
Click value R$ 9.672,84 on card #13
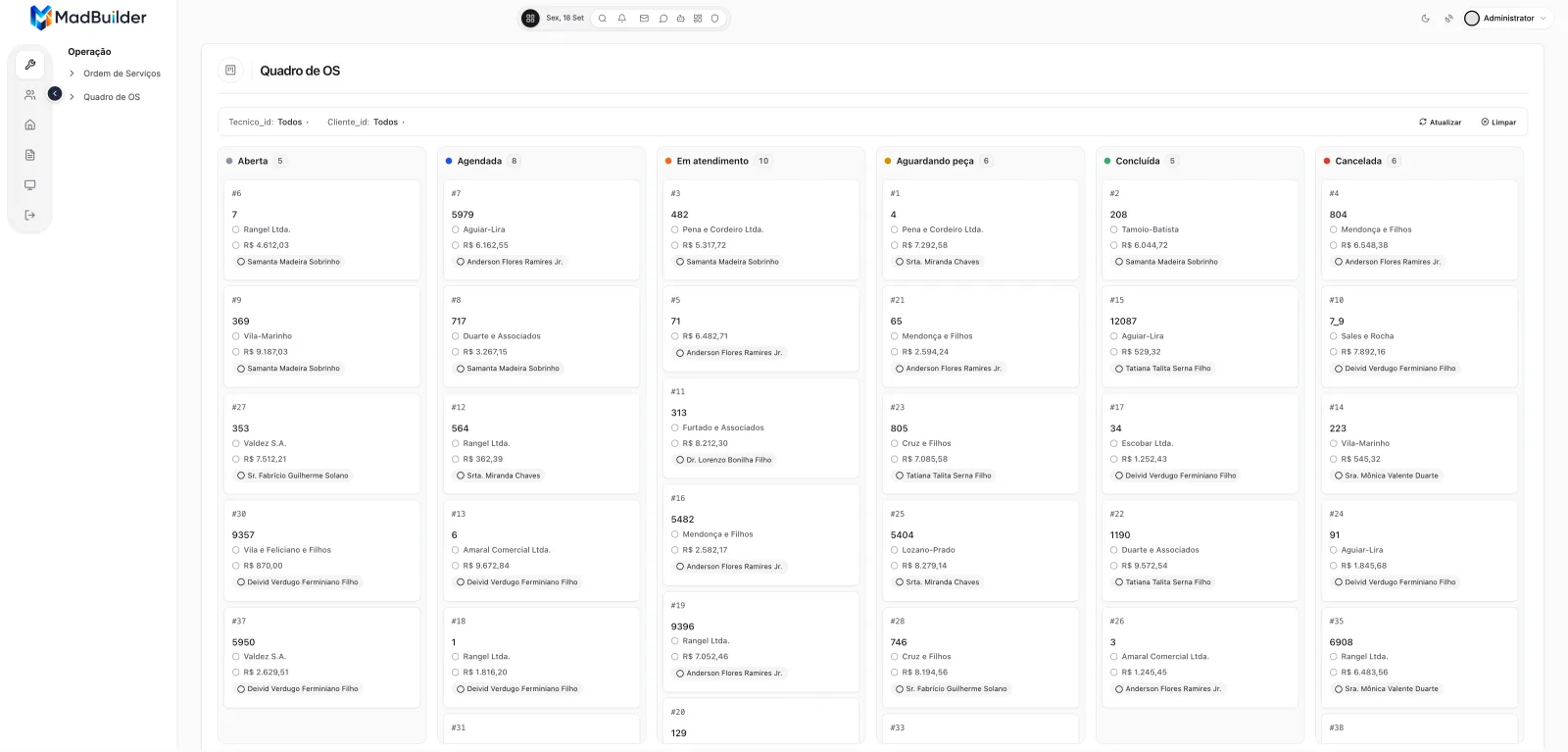[x=486, y=566]
